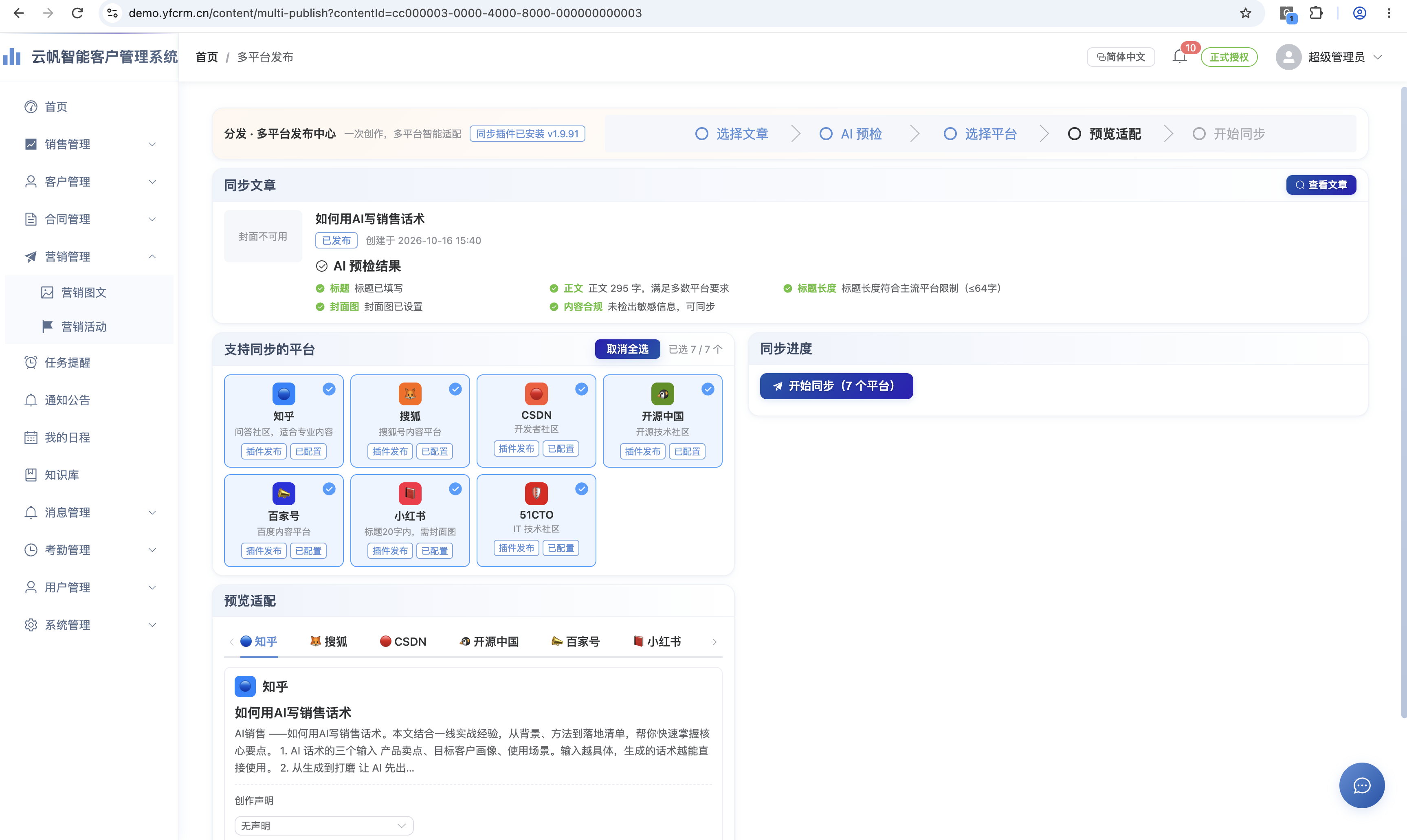Expand the 系统管理 sidebar menu
Image resolution: width=1407 pixels, height=840 pixels.
click(x=89, y=625)
